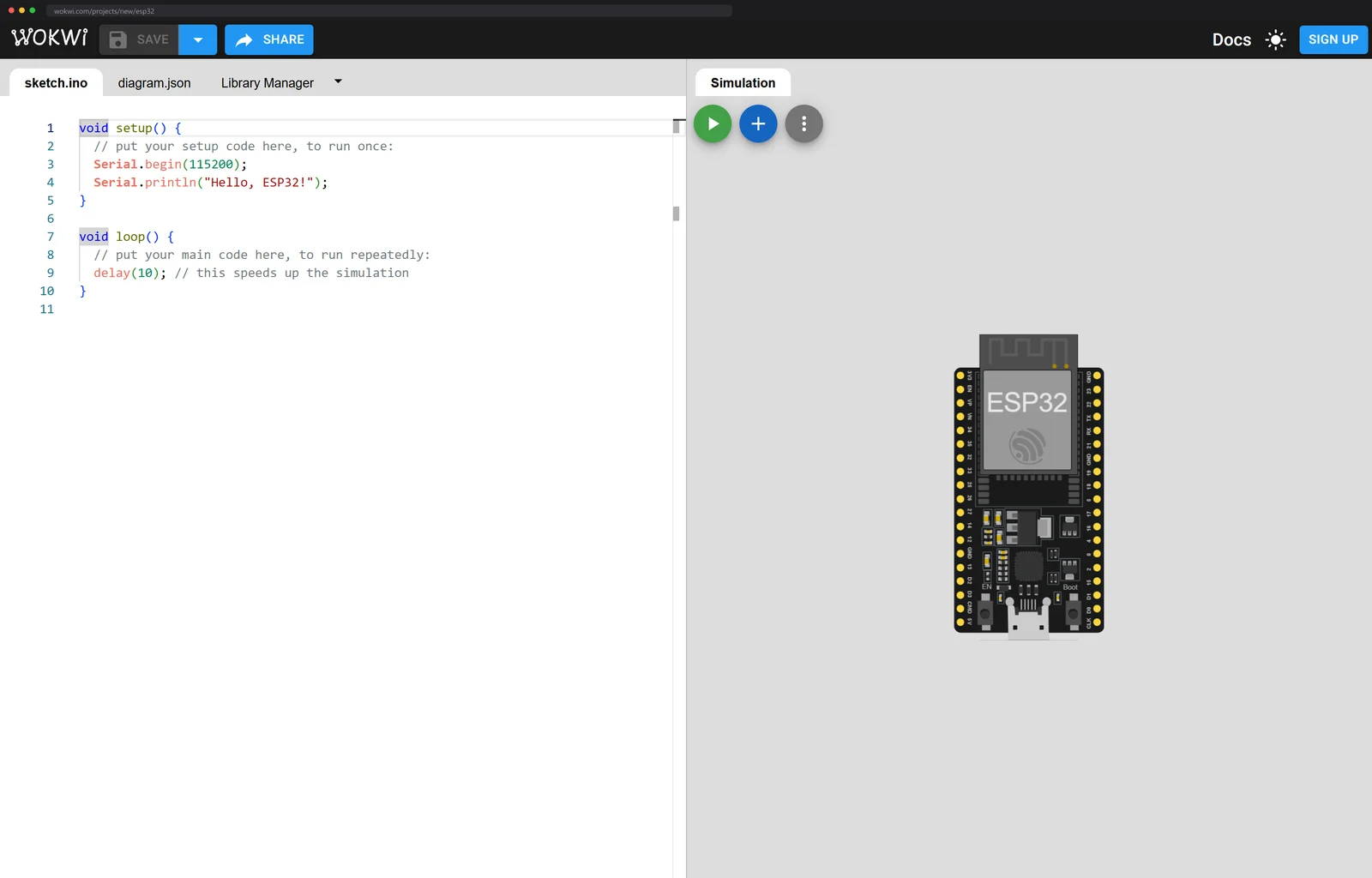Screen dimensions: 1372x878
Task: Click the 'void loop() {' code line
Action: (x=126, y=237)
